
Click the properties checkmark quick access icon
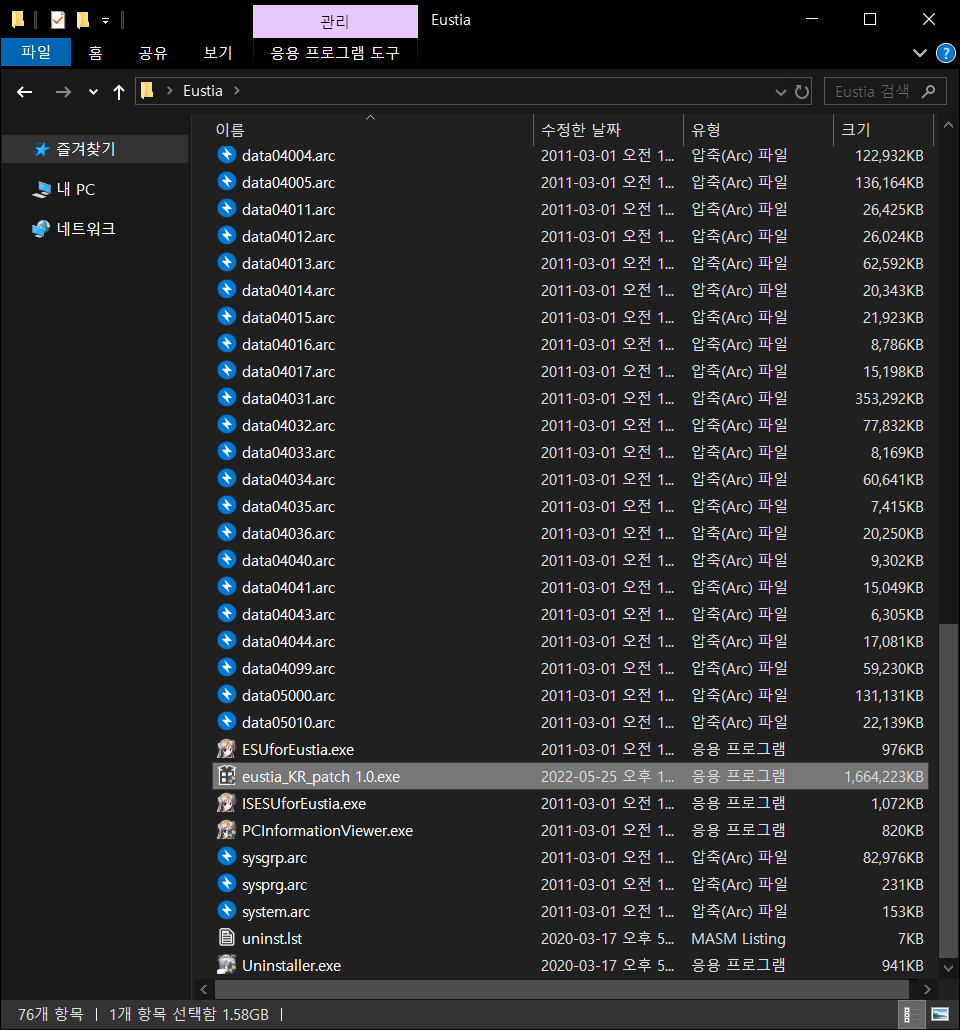[x=58, y=20]
